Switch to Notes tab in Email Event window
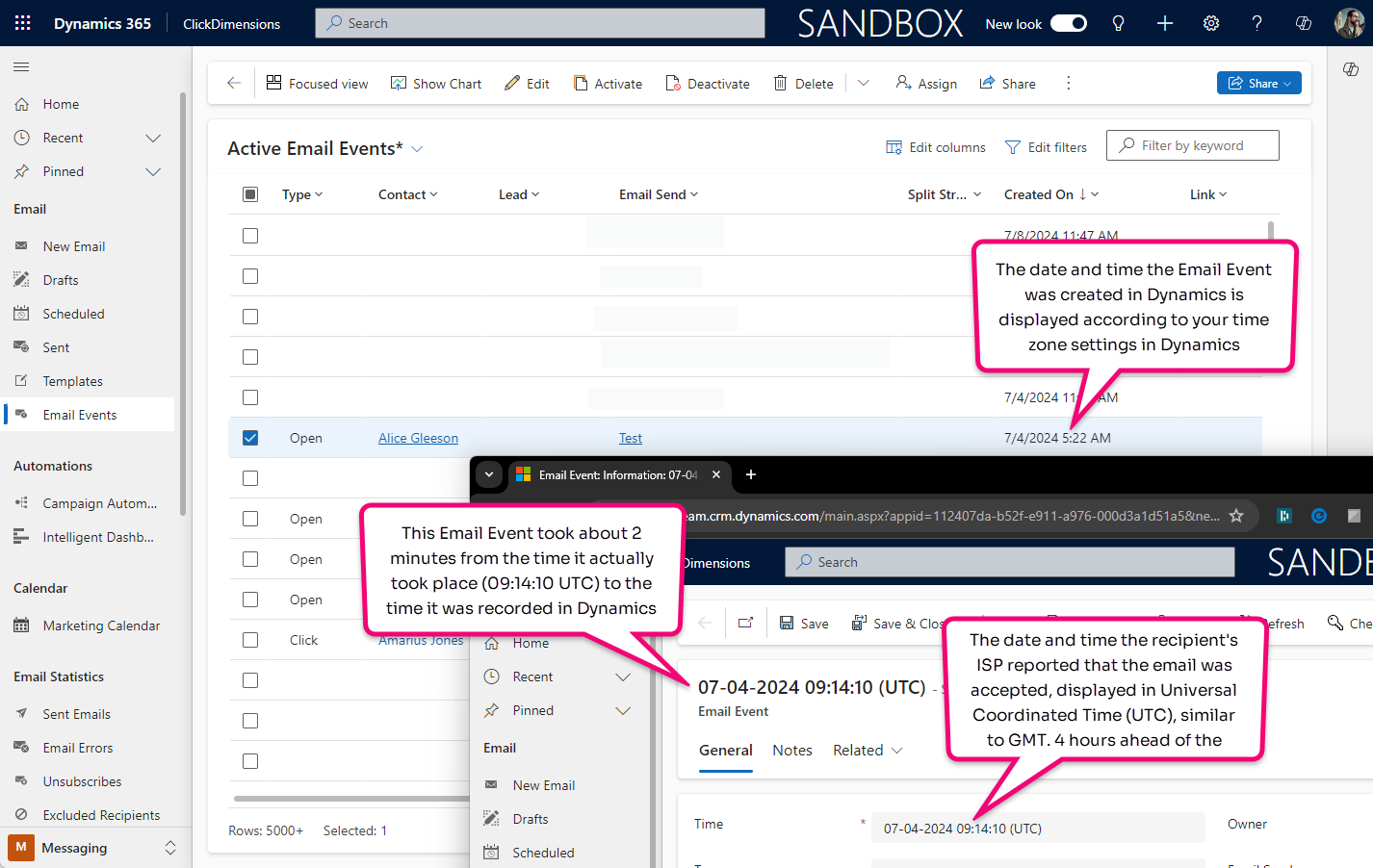Viewport: 1373px width, 868px height. [792, 751]
